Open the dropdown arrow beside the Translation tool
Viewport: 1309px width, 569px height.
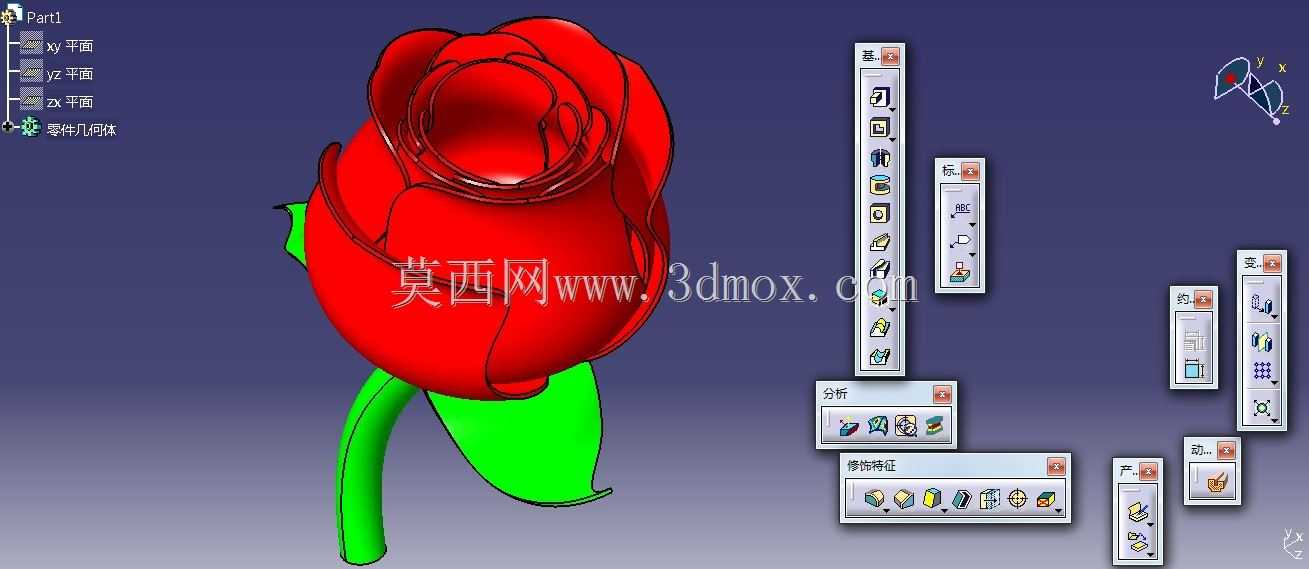pos(1275,317)
